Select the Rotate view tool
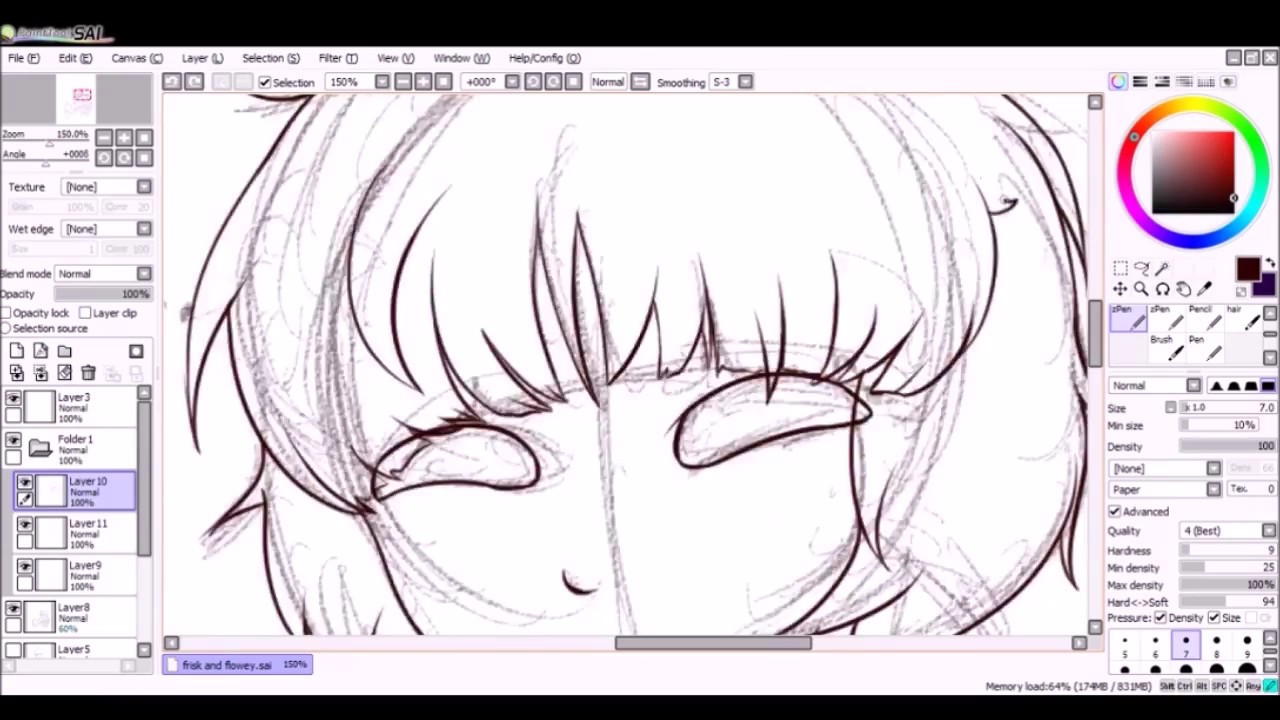The image size is (1280, 720). [1162, 289]
